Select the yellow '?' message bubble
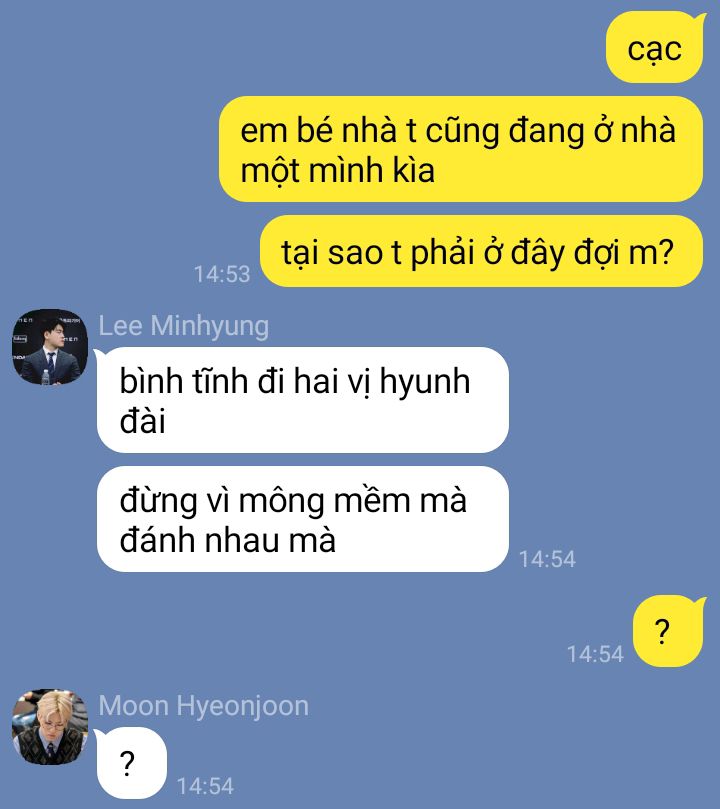This screenshot has width=720, height=809. coord(668,631)
